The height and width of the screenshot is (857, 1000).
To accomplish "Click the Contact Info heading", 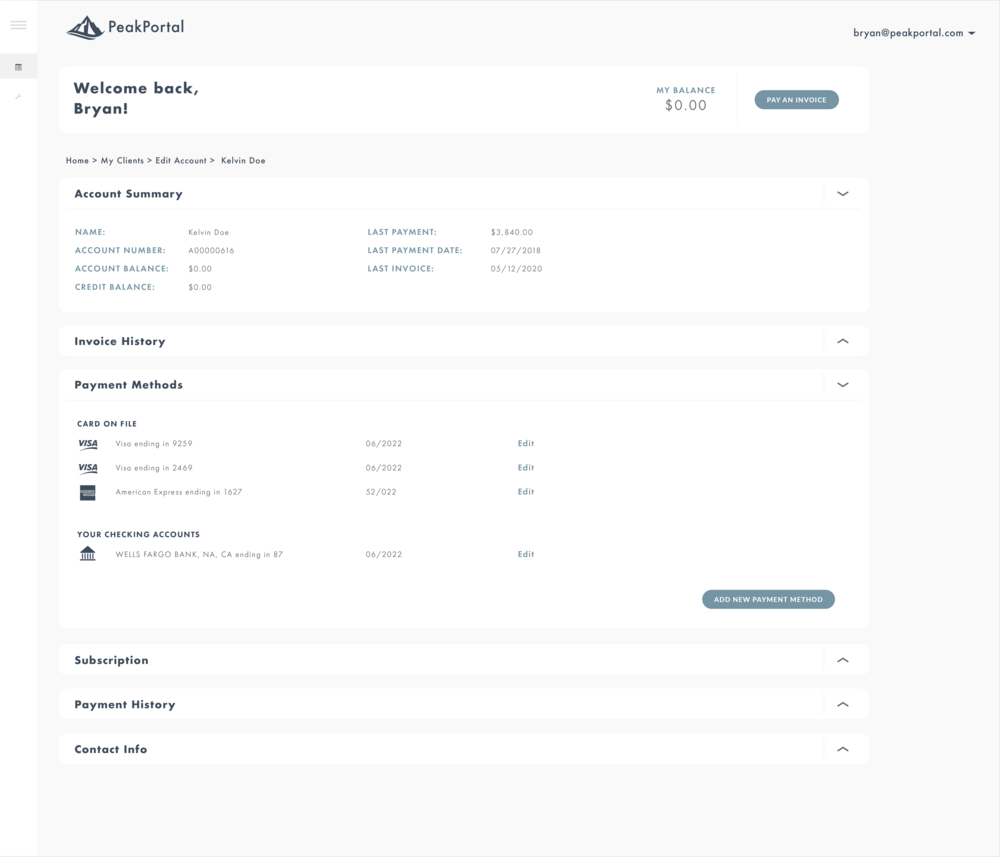I will tap(111, 749).
